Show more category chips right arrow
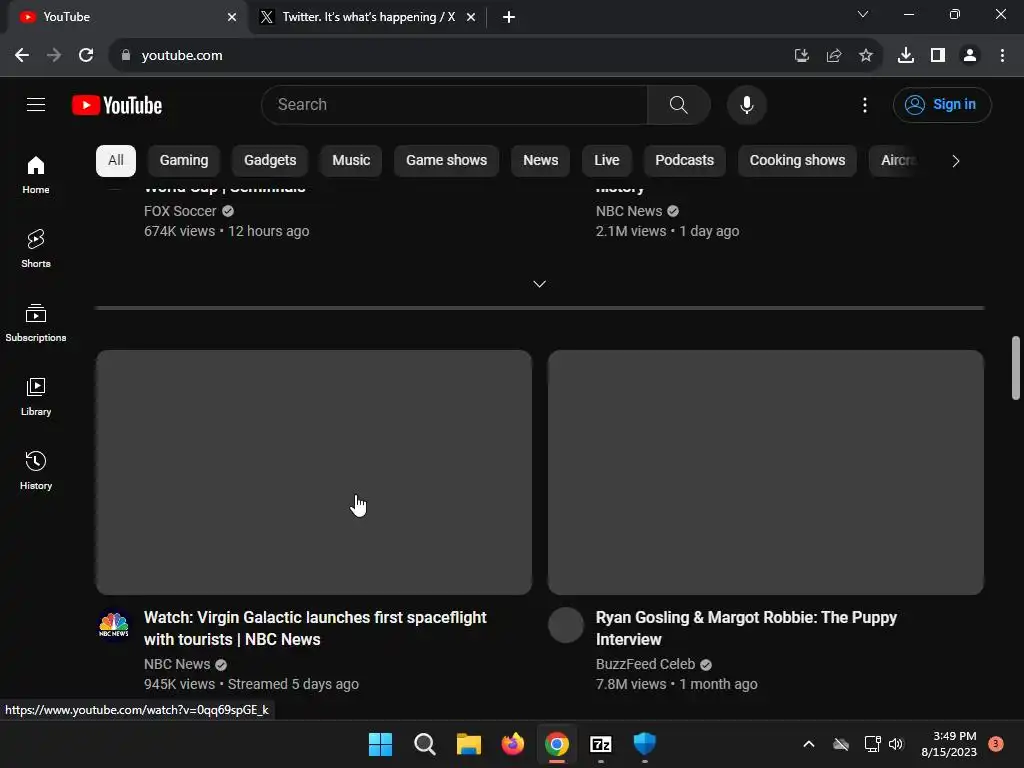 [x=955, y=161]
